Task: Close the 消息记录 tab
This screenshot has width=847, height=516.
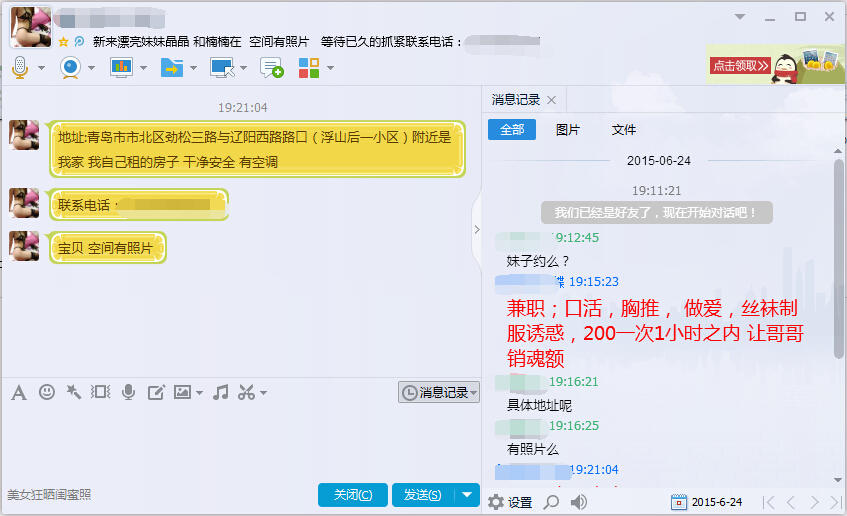Action: 552,100
